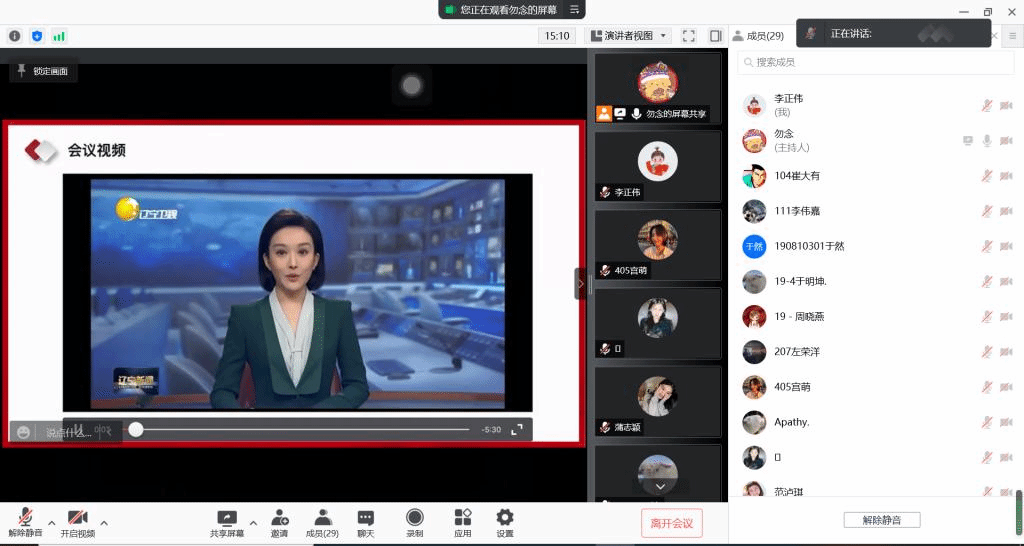Toggle 李正伟 microphone icon in member list
Image resolution: width=1024 pixels, height=546 pixels.
(987, 105)
